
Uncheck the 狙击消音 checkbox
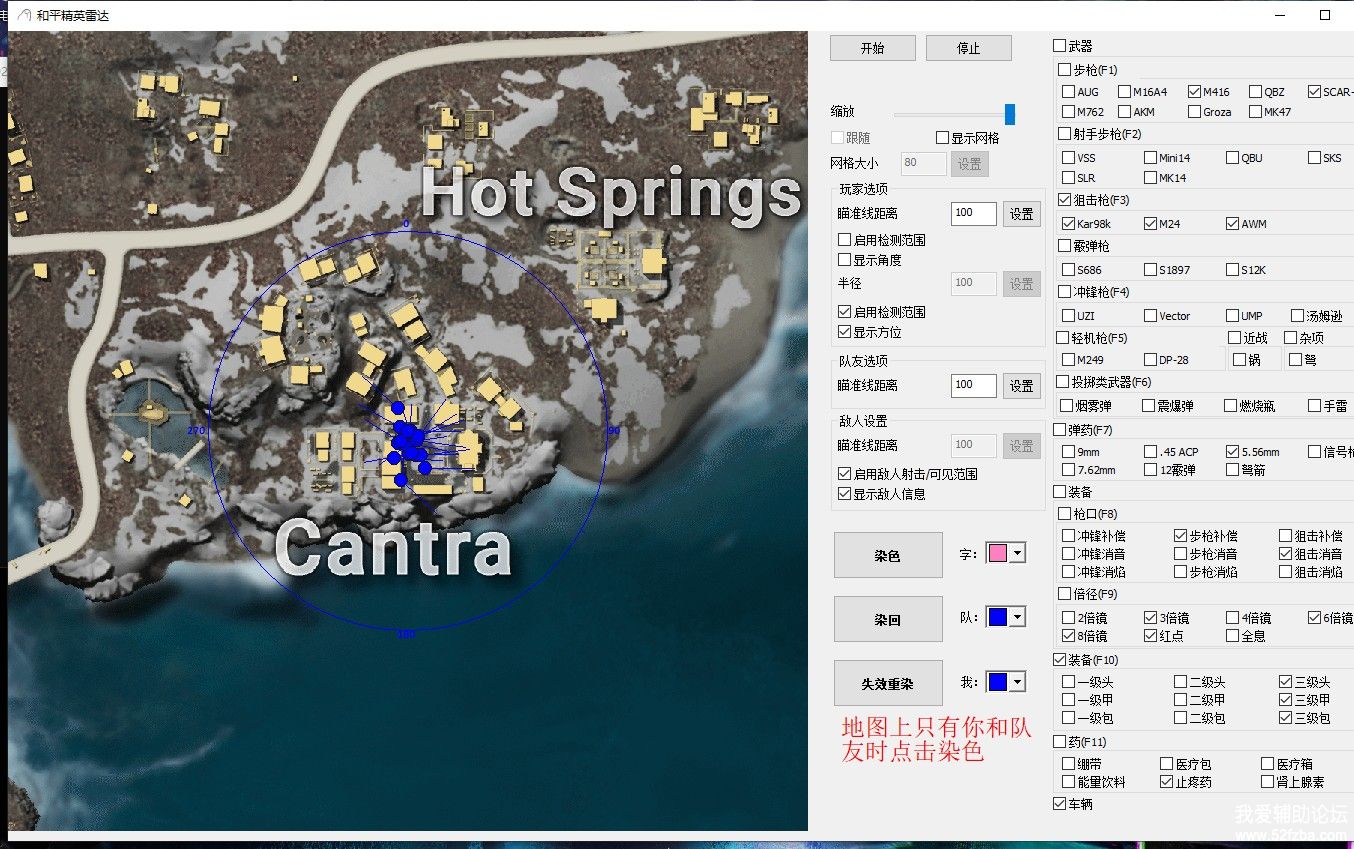coord(1286,554)
